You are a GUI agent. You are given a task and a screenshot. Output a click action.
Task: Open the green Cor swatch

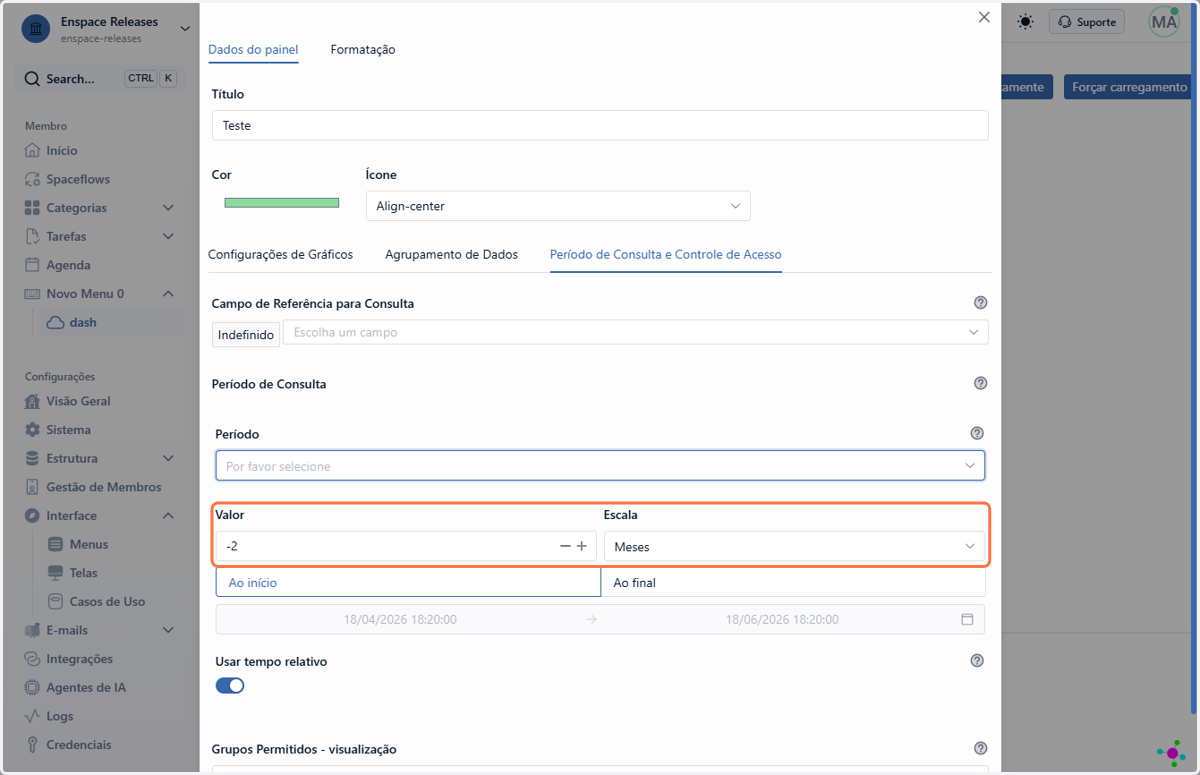281,202
